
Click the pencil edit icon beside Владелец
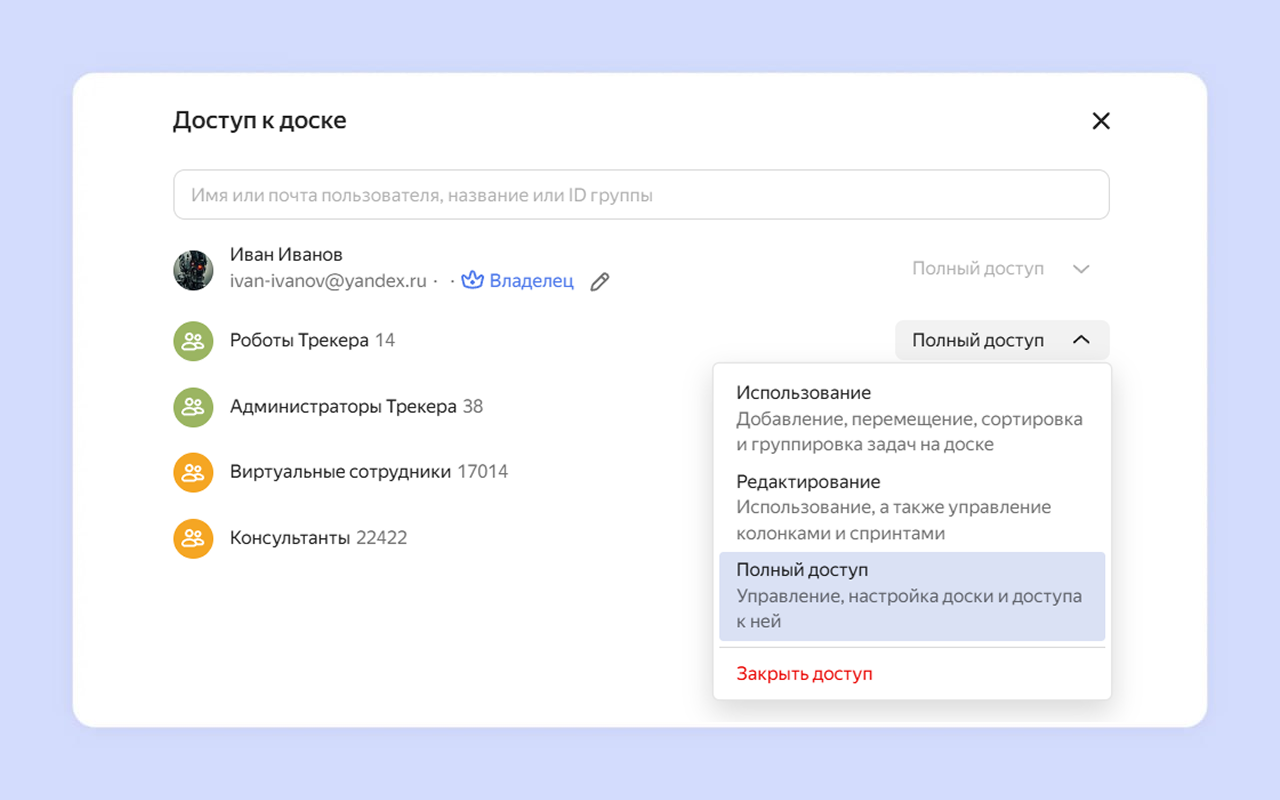(x=600, y=282)
